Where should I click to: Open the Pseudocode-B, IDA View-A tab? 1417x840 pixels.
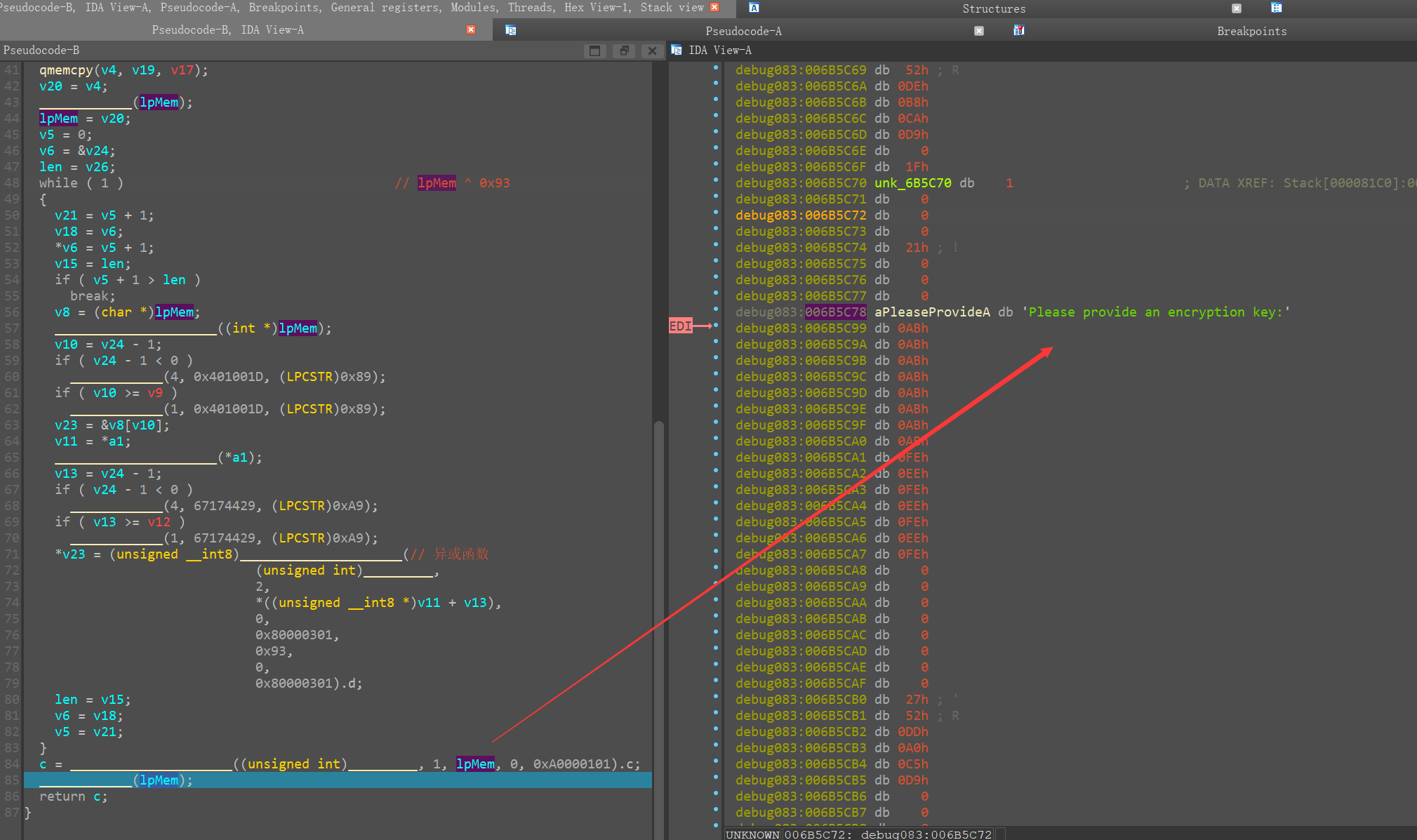pos(227,30)
